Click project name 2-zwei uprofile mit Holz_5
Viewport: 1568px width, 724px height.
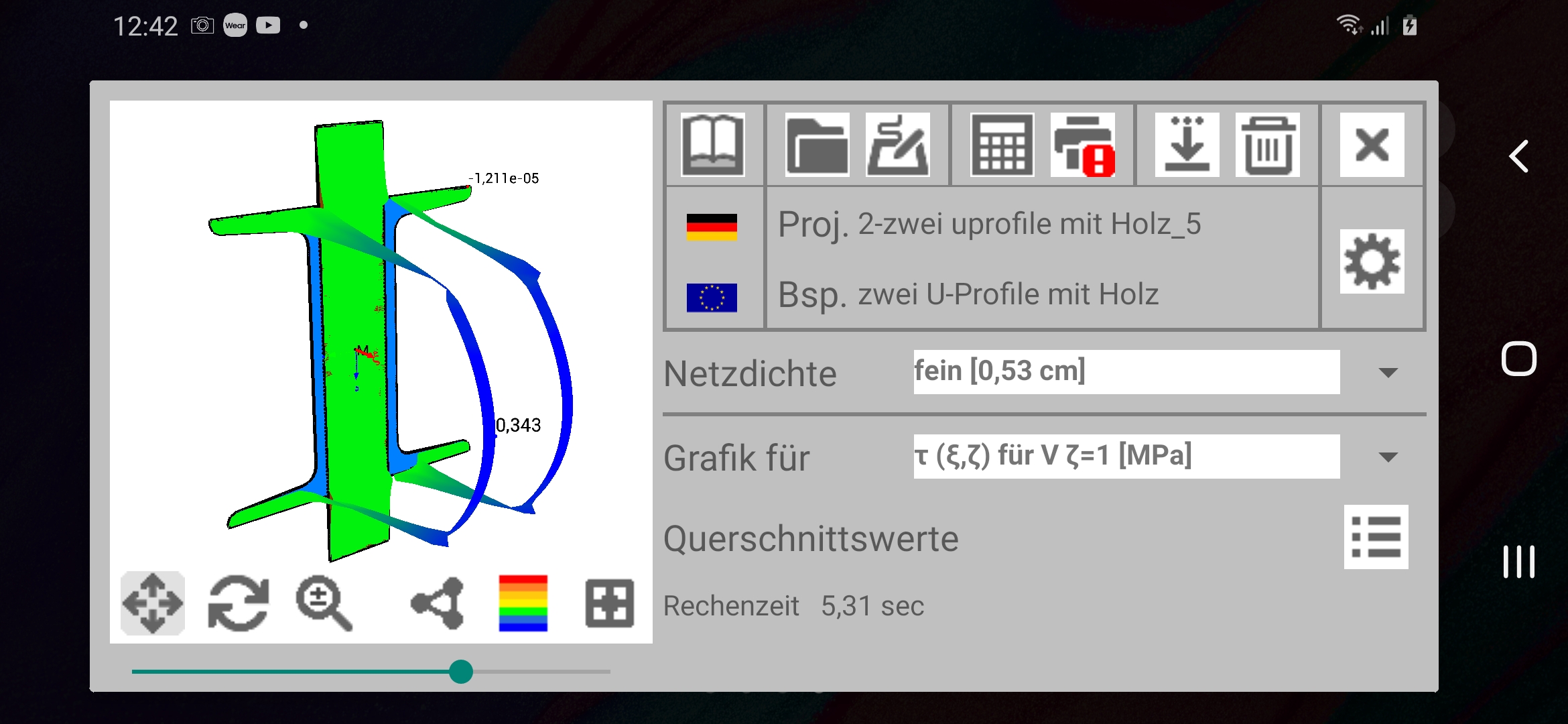coord(1029,224)
